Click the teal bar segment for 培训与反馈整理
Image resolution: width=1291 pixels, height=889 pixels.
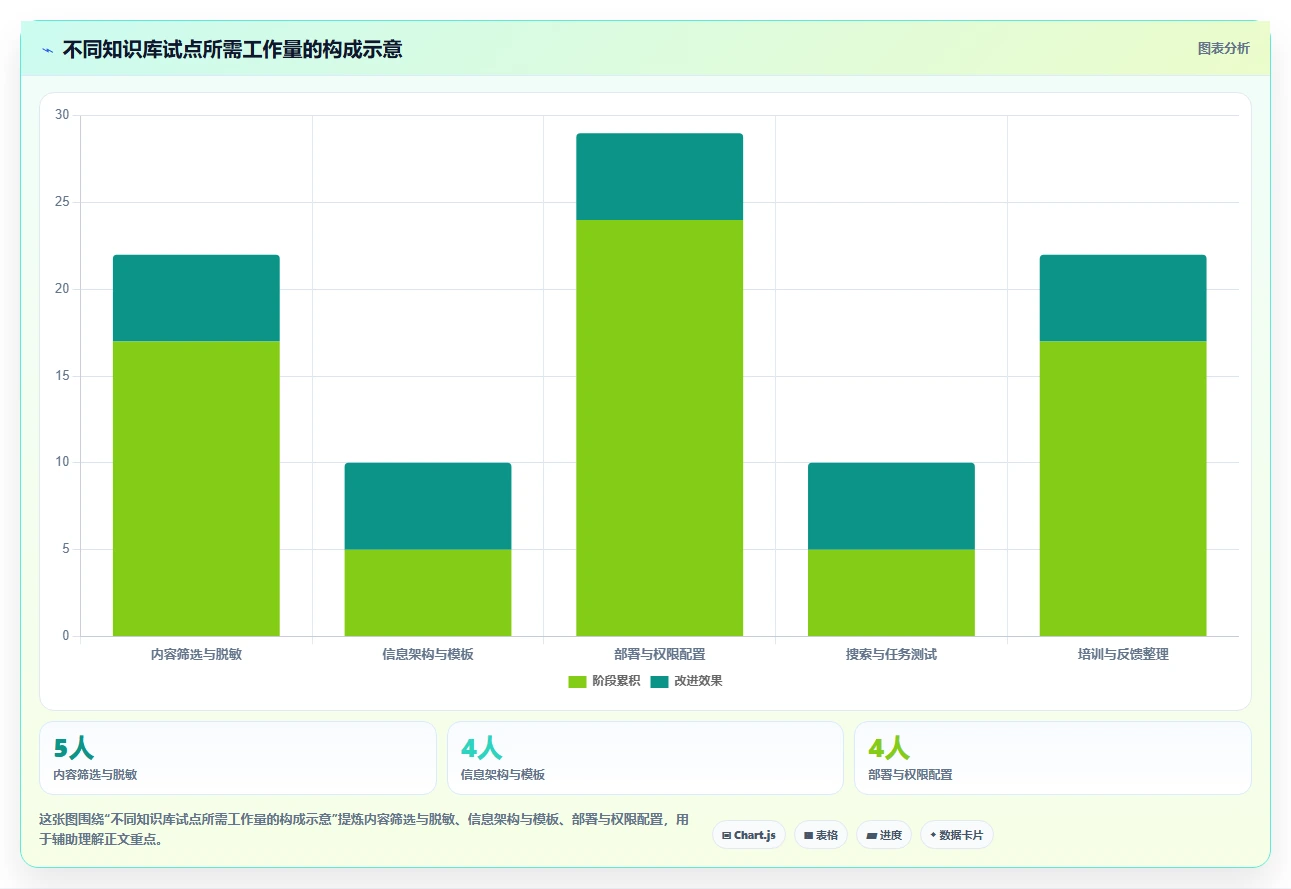coord(1123,298)
